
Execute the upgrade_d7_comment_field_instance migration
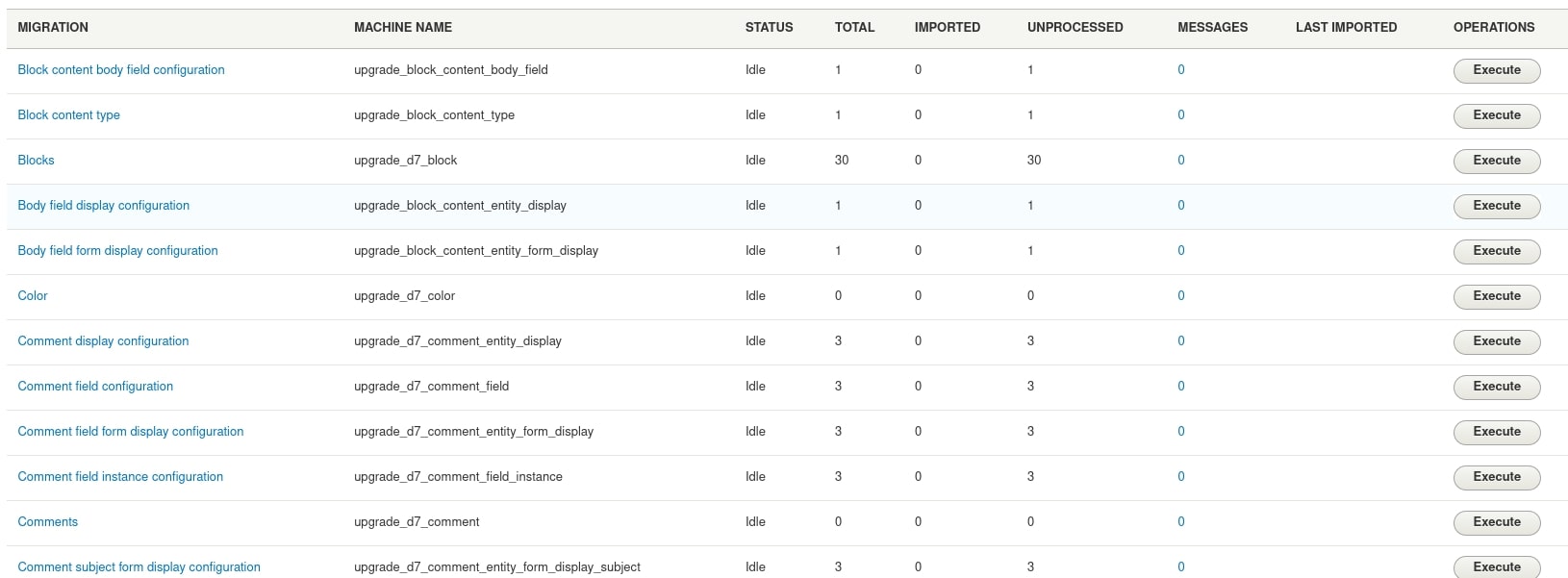click(x=1497, y=477)
